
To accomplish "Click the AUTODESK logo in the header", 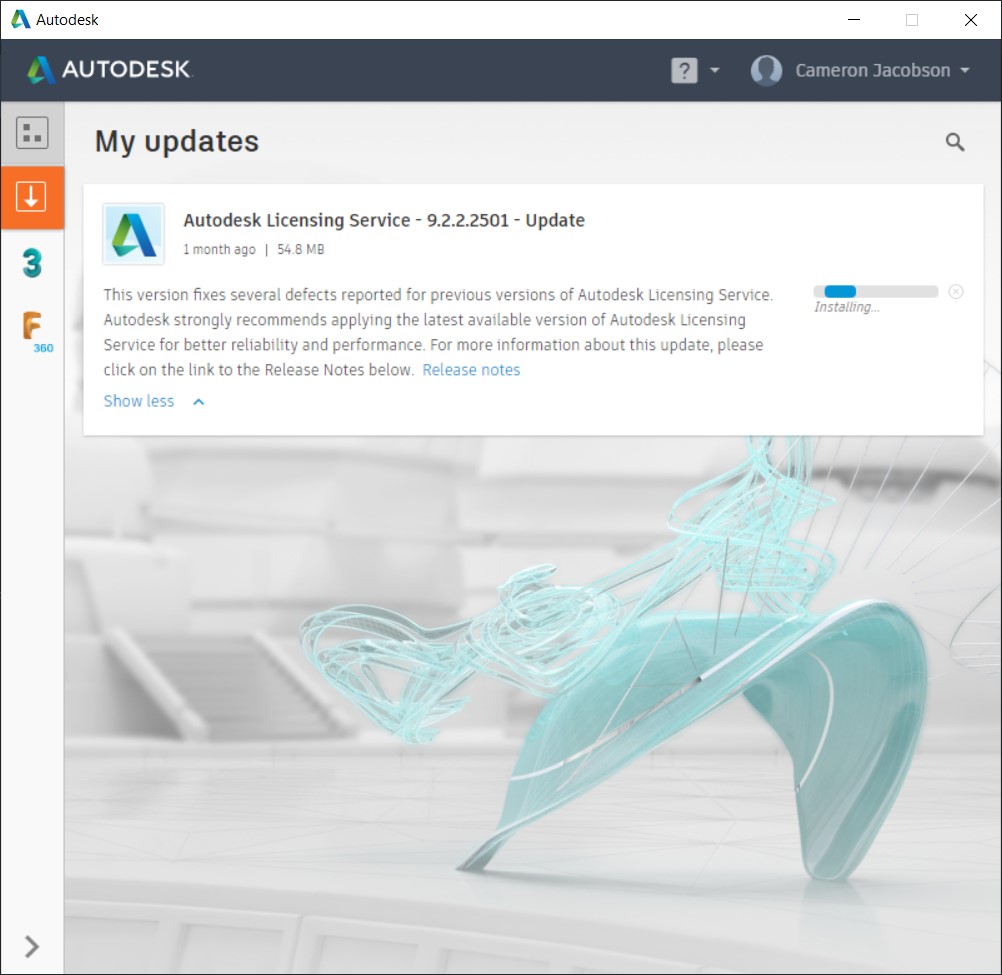I will point(109,70).
